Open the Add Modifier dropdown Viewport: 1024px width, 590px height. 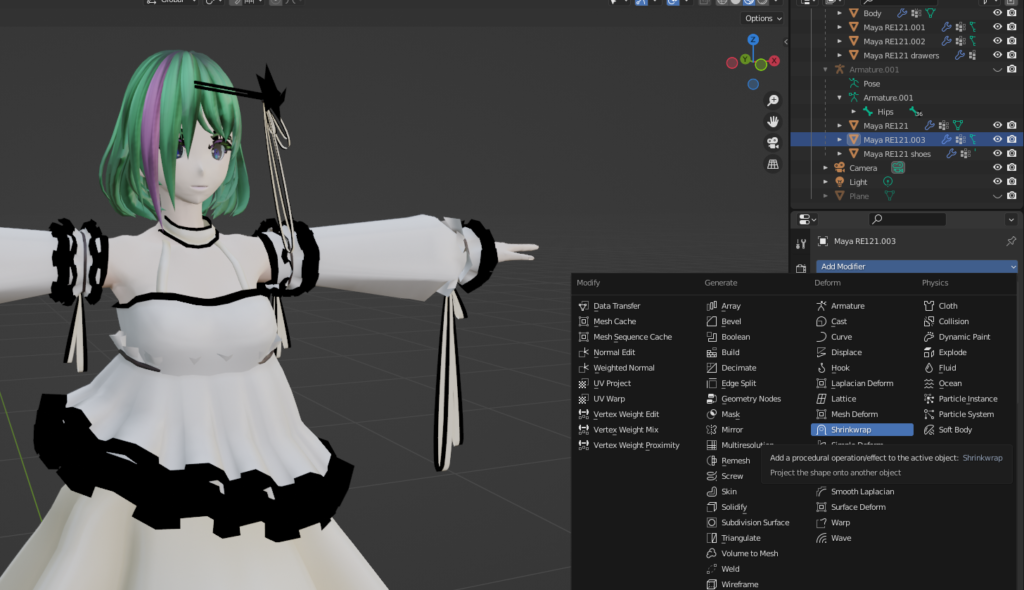coord(916,267)
